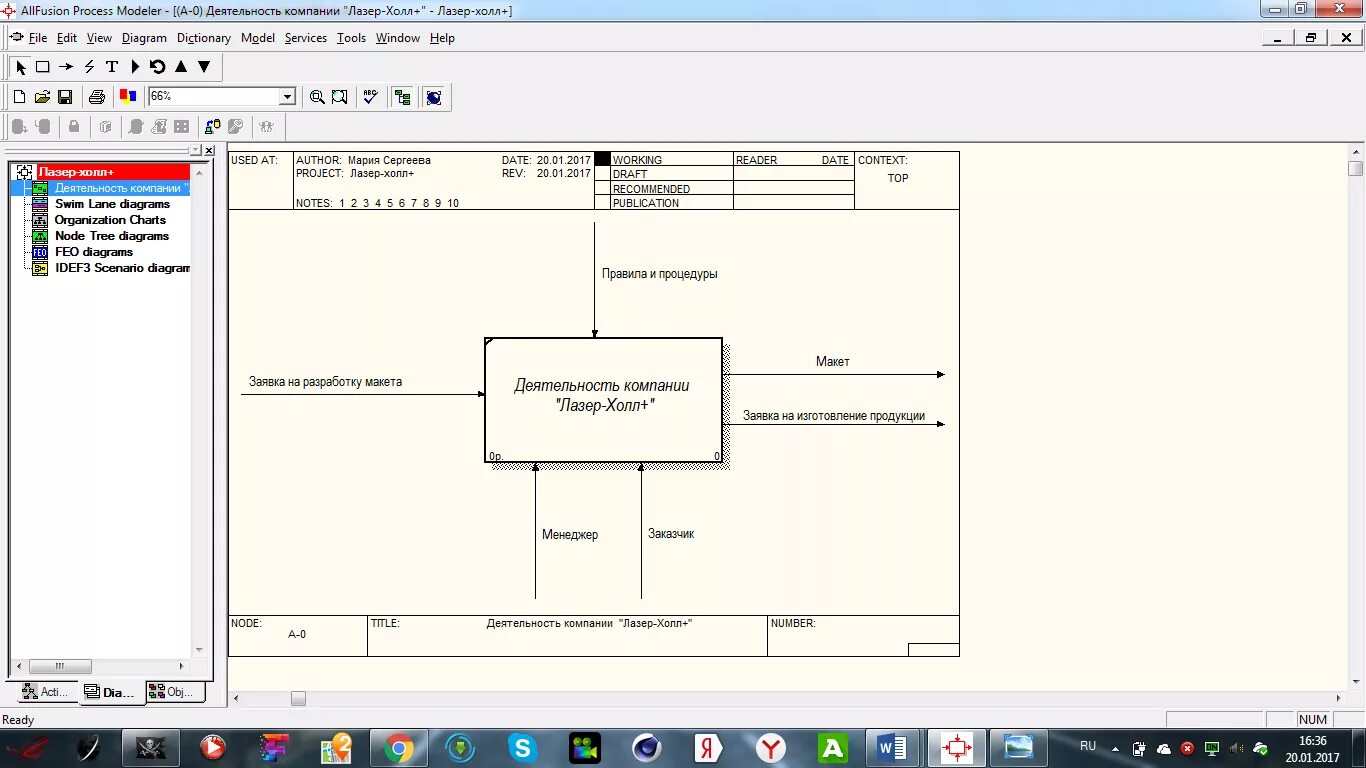Run the ABC spell check
Viewport: 1366px width, 768px height.
[371, 97]
